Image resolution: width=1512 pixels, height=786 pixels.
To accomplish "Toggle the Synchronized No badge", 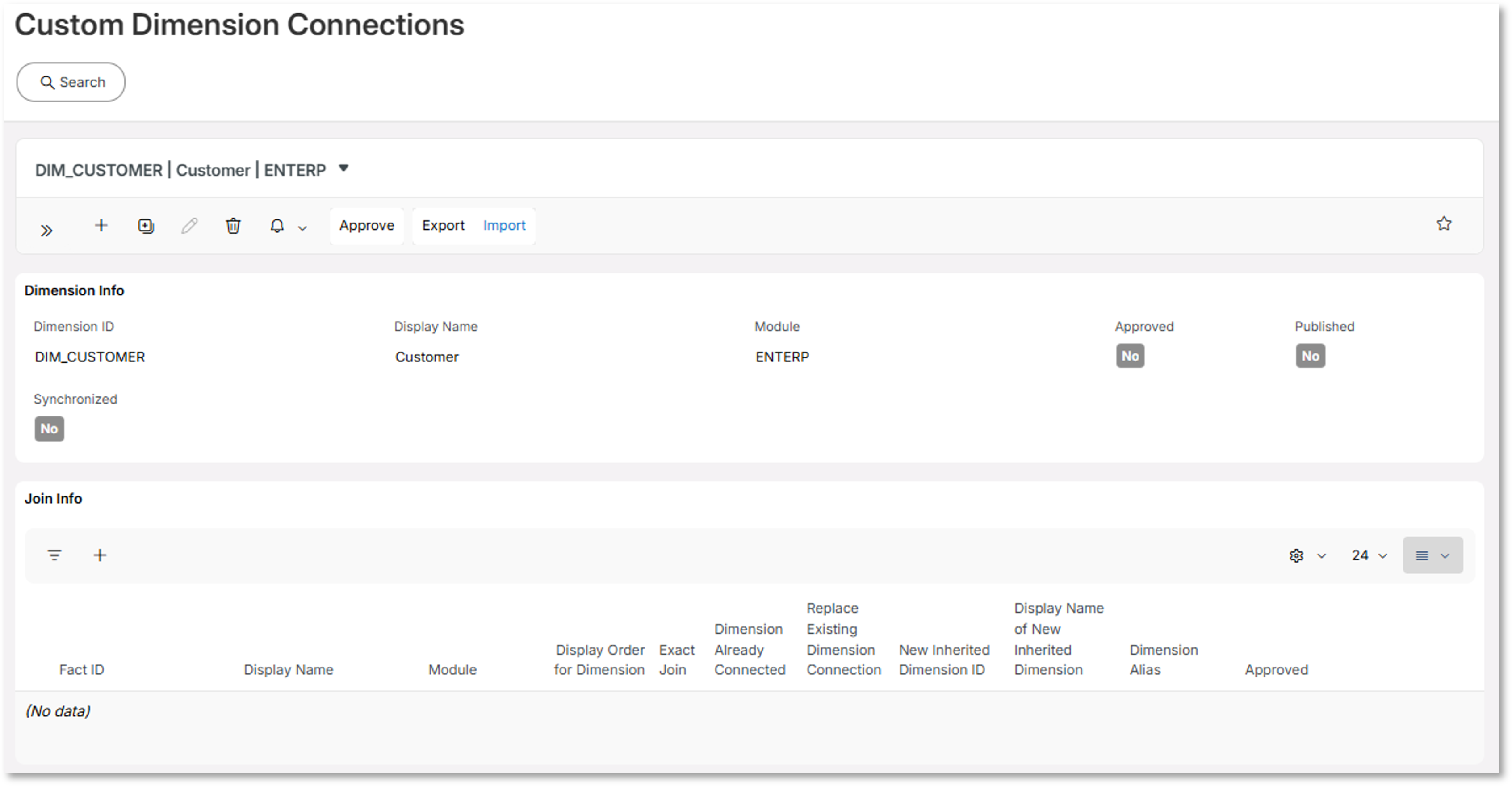I will click(49, 429).
